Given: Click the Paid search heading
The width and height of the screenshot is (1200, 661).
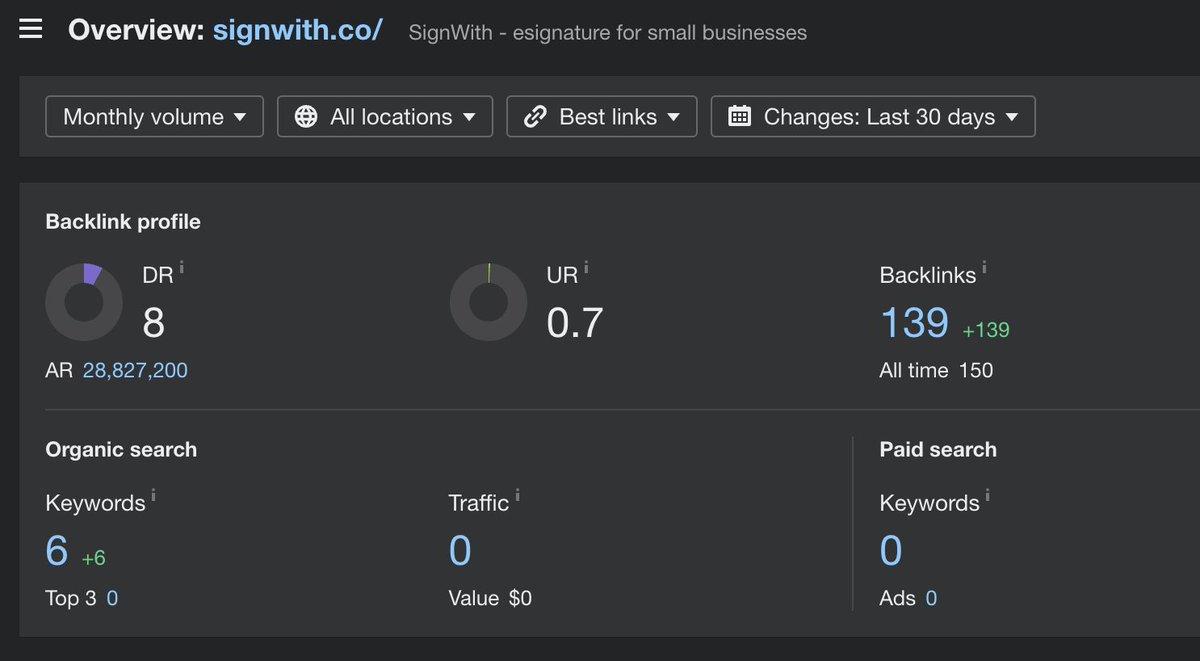Looking at the screenshot, I should 938,450.
